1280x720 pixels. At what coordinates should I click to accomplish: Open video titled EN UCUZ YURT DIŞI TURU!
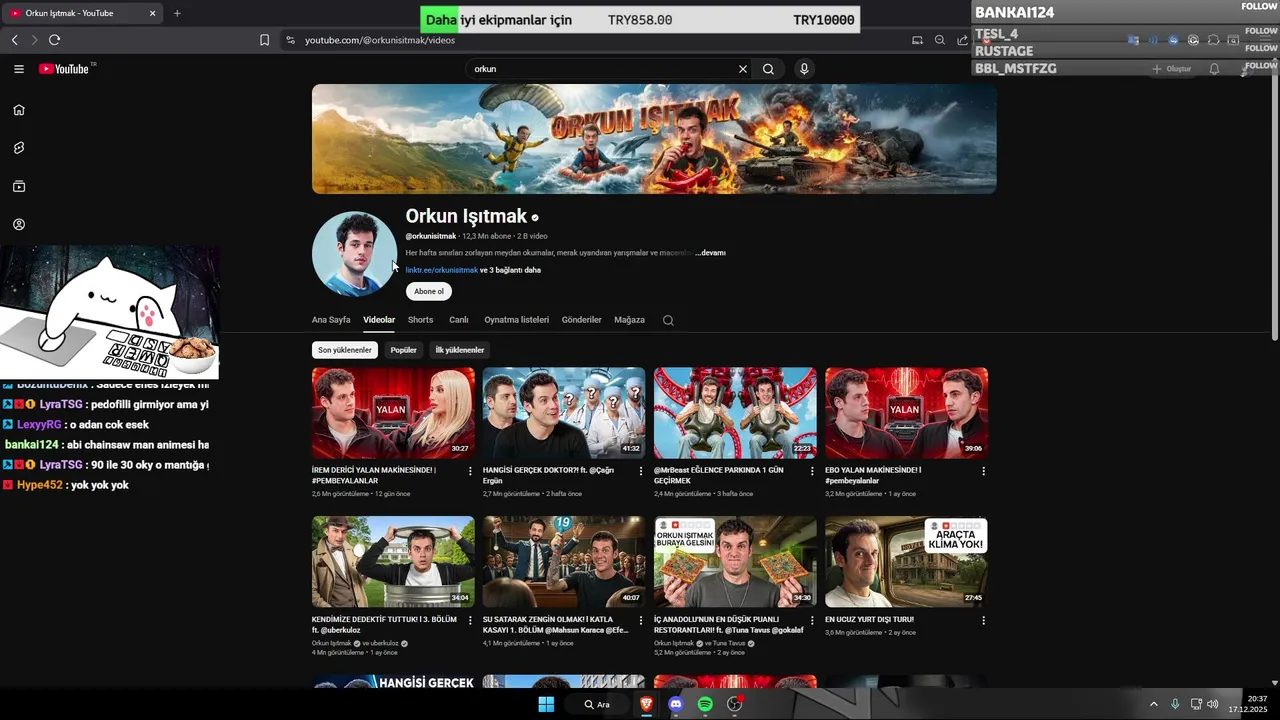(x=869, y=620)
